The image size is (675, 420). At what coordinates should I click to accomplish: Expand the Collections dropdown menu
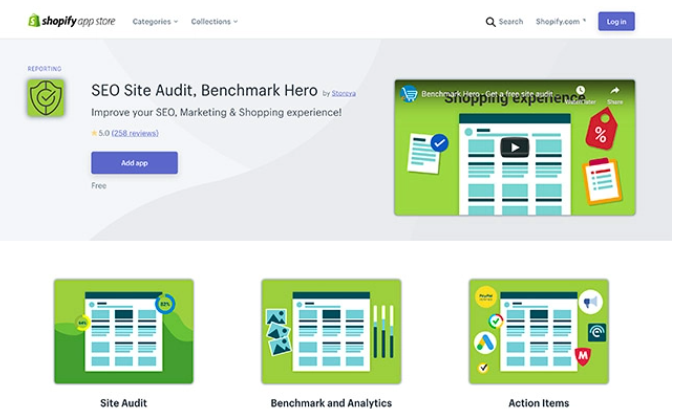click(x=214, y=22)
